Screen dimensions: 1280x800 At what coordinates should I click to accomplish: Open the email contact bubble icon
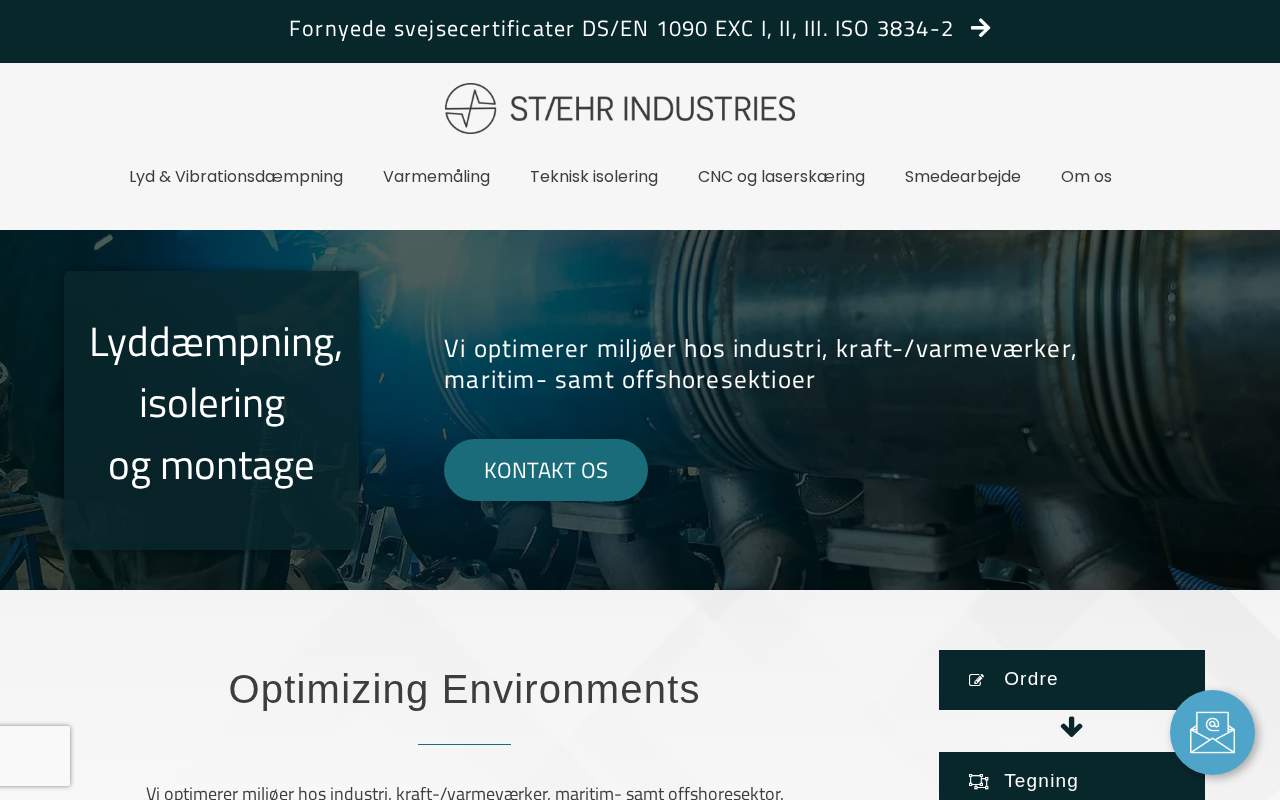[1212, 732]
